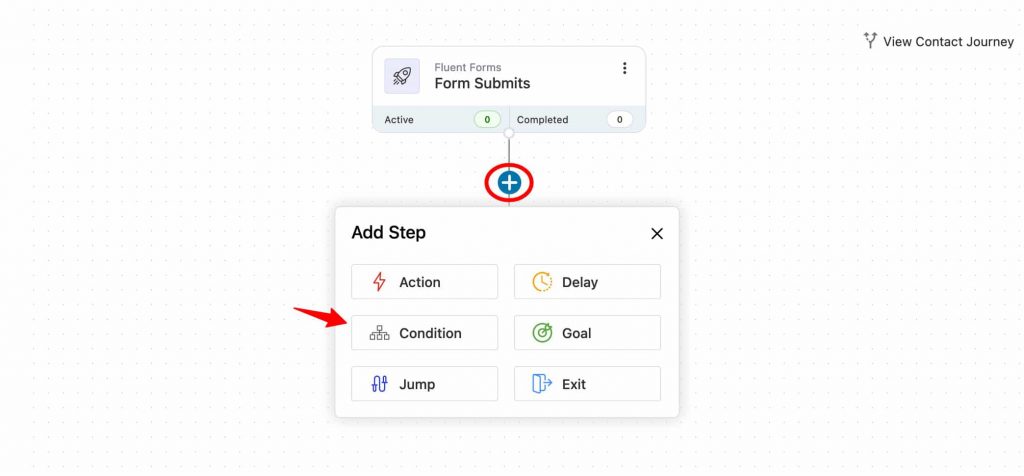This screenshot has height=476, width=1024.
Task: Click the Completed count badge
Action: point(620,119)
